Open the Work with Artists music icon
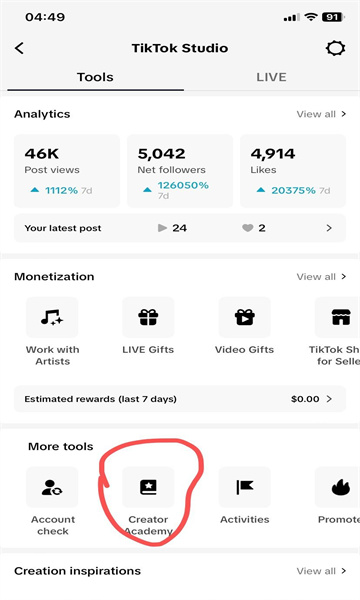The width and height of the screenshot is (360, 600). point(52,317)
